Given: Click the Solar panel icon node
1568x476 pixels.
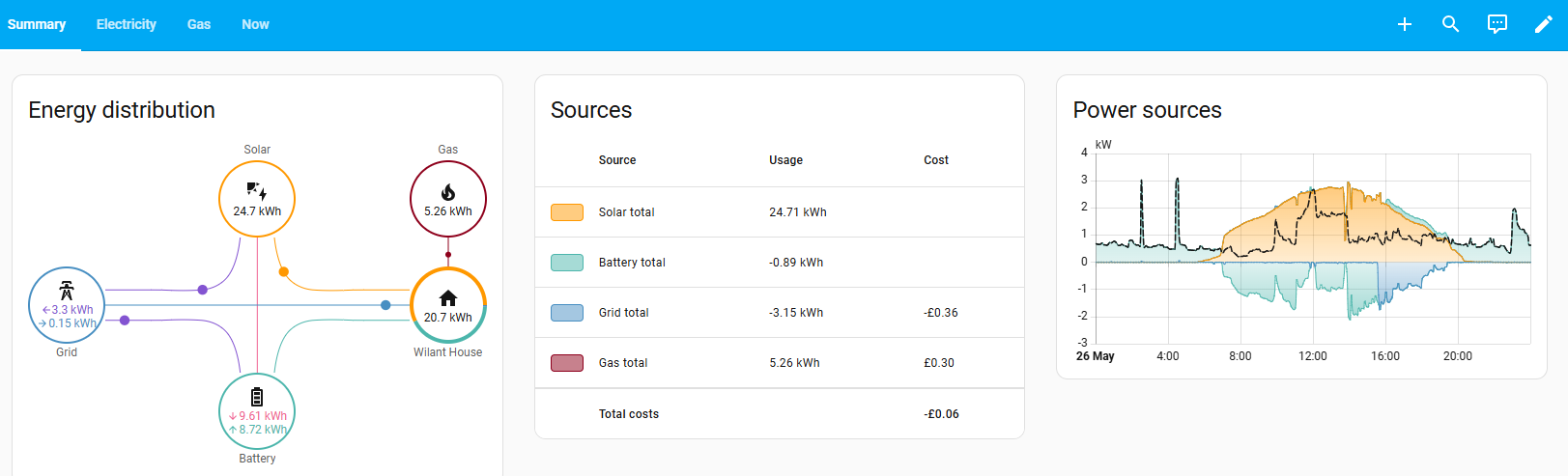Looking at the screenshot, I should (257, 191).
